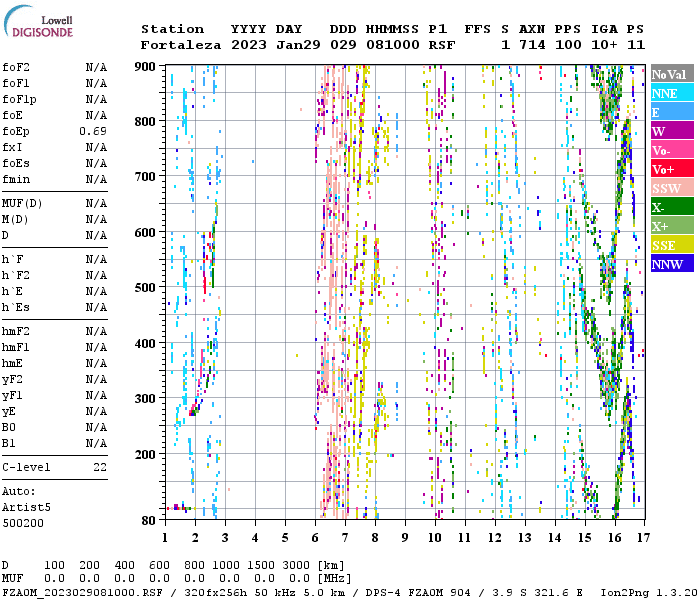Click the hmF2 parameter label
Image resolution: width=700 pixels, height=600 pixels.
[16, 332]
